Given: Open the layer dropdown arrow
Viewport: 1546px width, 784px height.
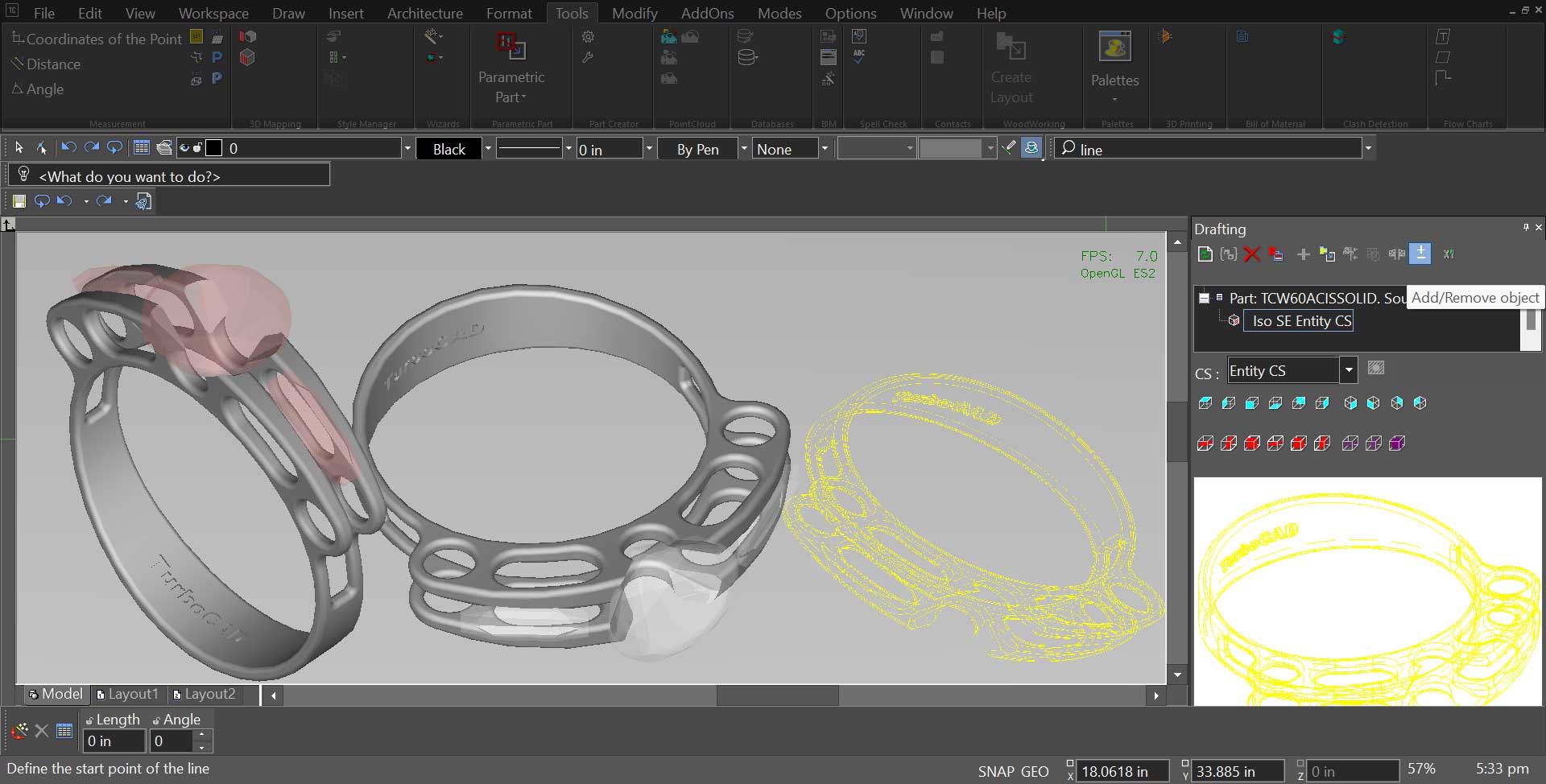Looking at the screenshot, I should pos(407,149).
